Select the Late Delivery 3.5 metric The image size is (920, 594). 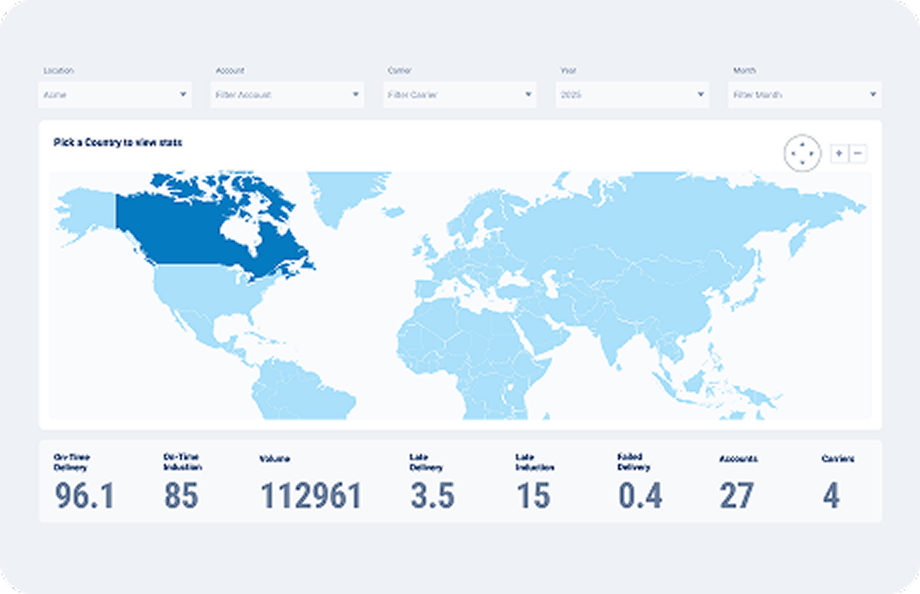[432, 495]
